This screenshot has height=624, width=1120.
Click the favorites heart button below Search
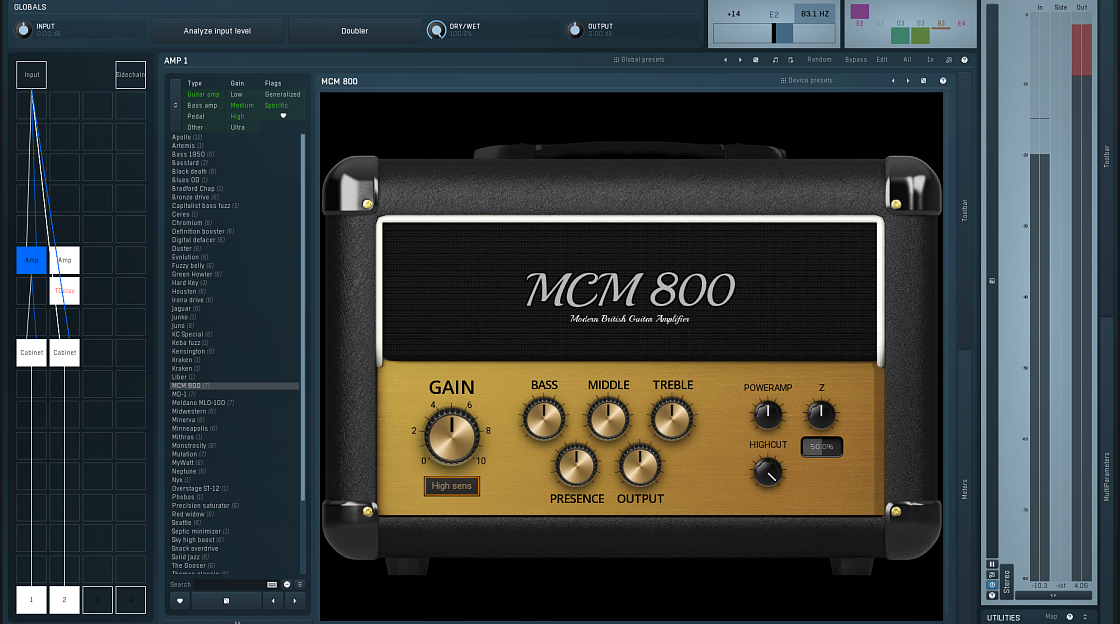tap(180, 601)
